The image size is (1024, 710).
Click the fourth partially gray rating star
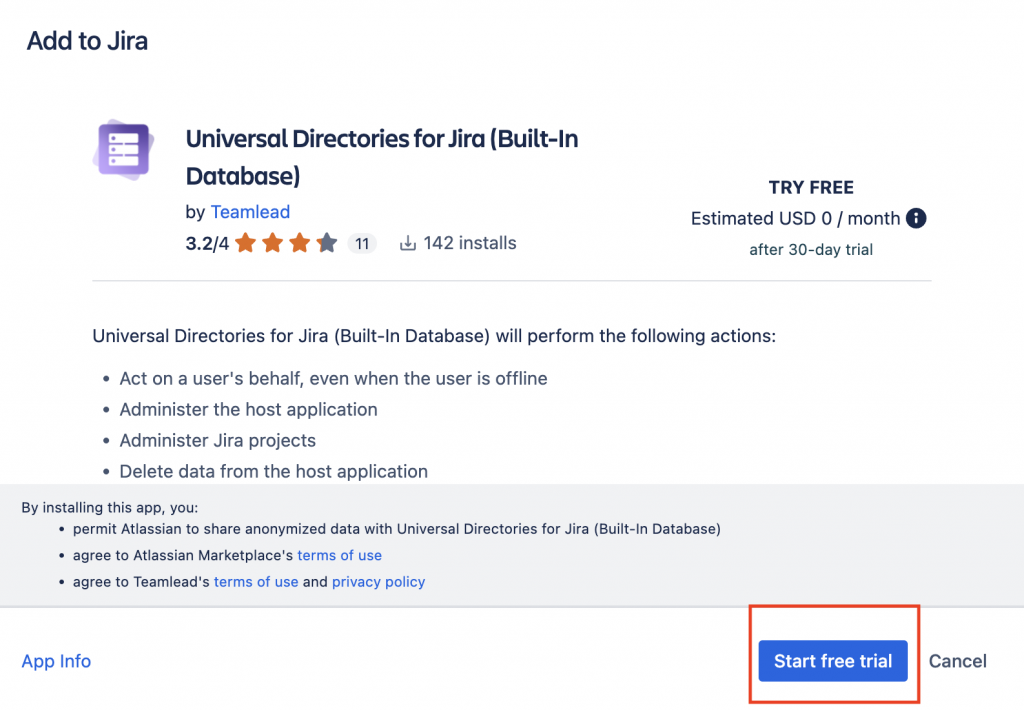(326, 243)
